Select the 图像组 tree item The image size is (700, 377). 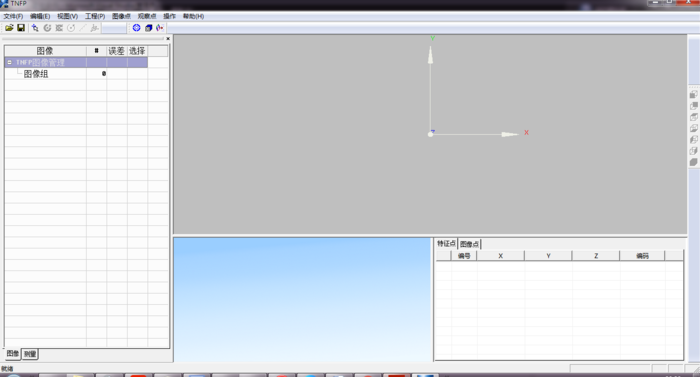click(36, 74)
